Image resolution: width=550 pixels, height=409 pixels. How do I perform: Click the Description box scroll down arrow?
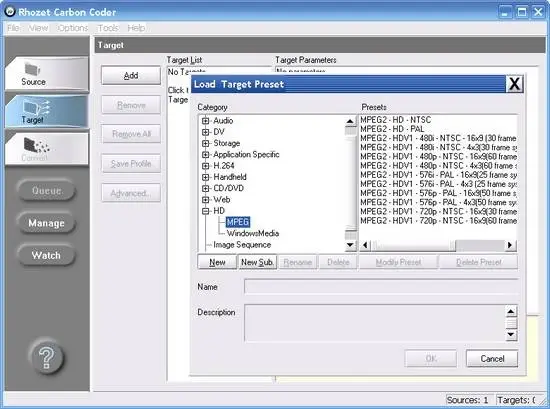coord(511,335)
